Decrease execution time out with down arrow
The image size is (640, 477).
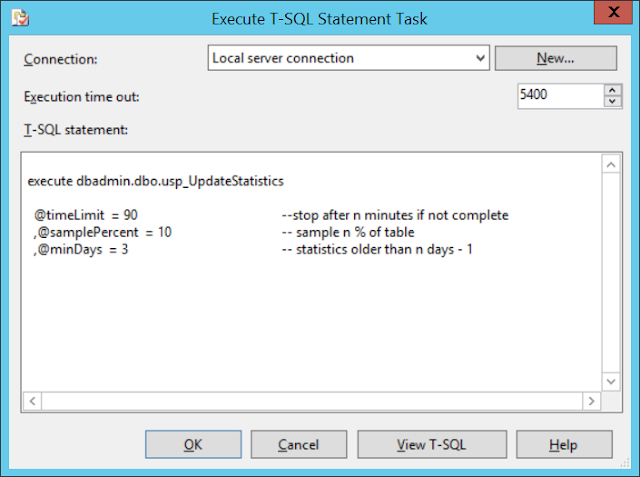pos(612,102)
